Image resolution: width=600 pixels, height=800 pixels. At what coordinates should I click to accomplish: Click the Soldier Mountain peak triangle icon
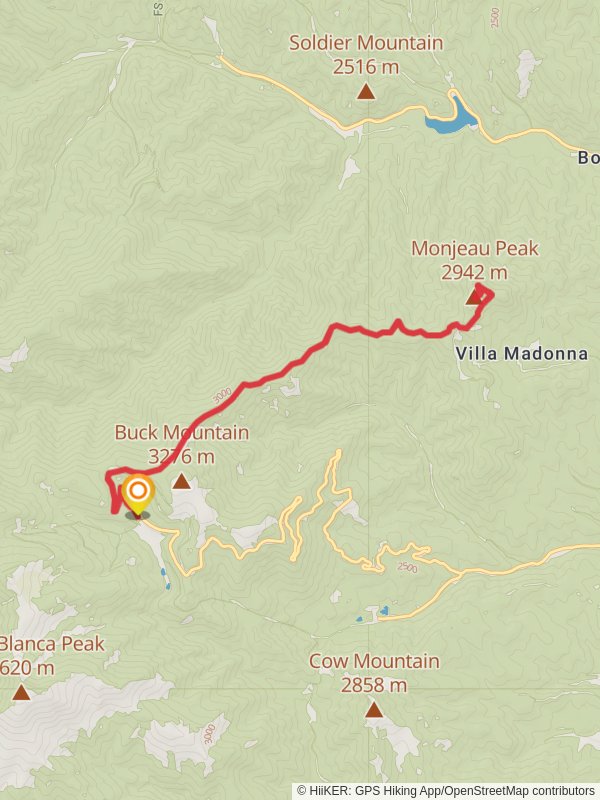366,92
